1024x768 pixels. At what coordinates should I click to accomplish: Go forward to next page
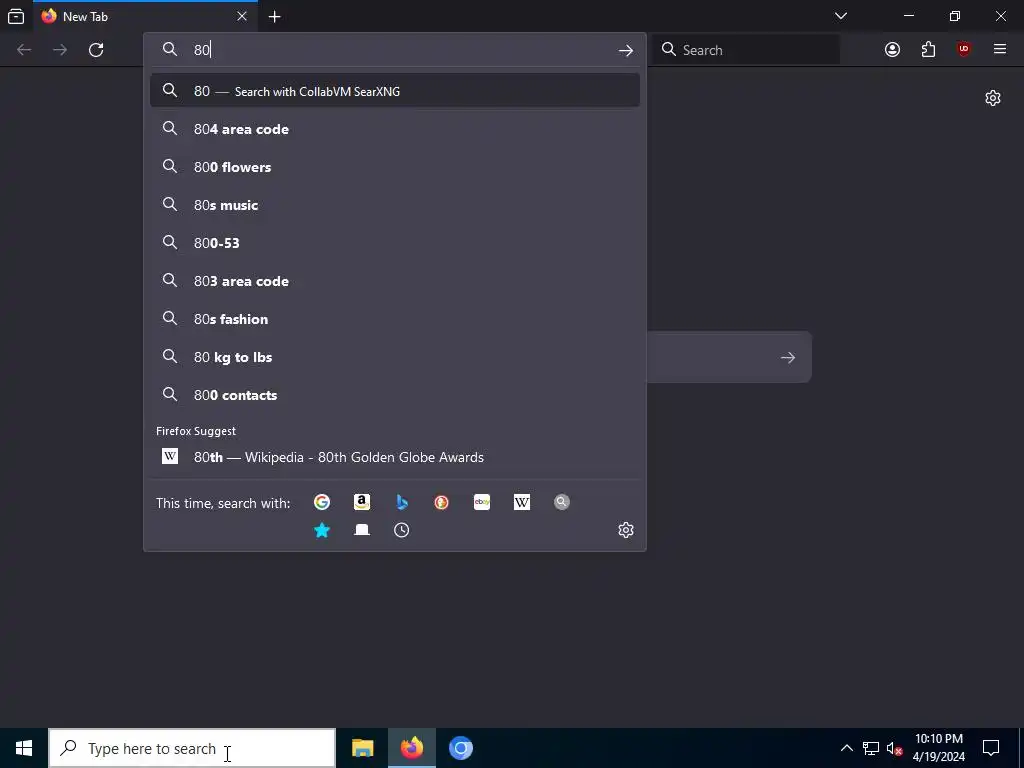60,50
